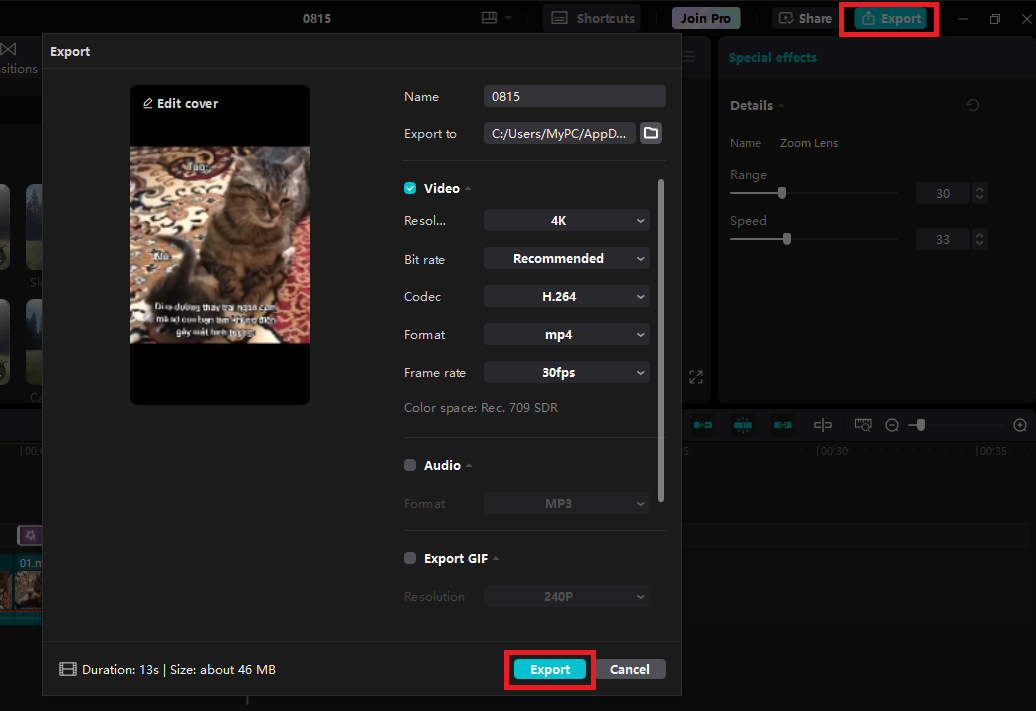Toggle main track magnet icon in timeline toolbar
1036x711 pixels.
click(703, 425)
